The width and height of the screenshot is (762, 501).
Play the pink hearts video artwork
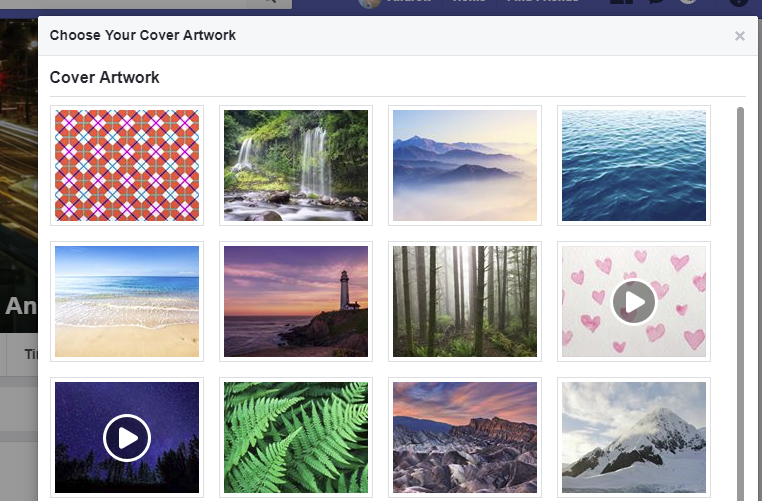[634, 302]
